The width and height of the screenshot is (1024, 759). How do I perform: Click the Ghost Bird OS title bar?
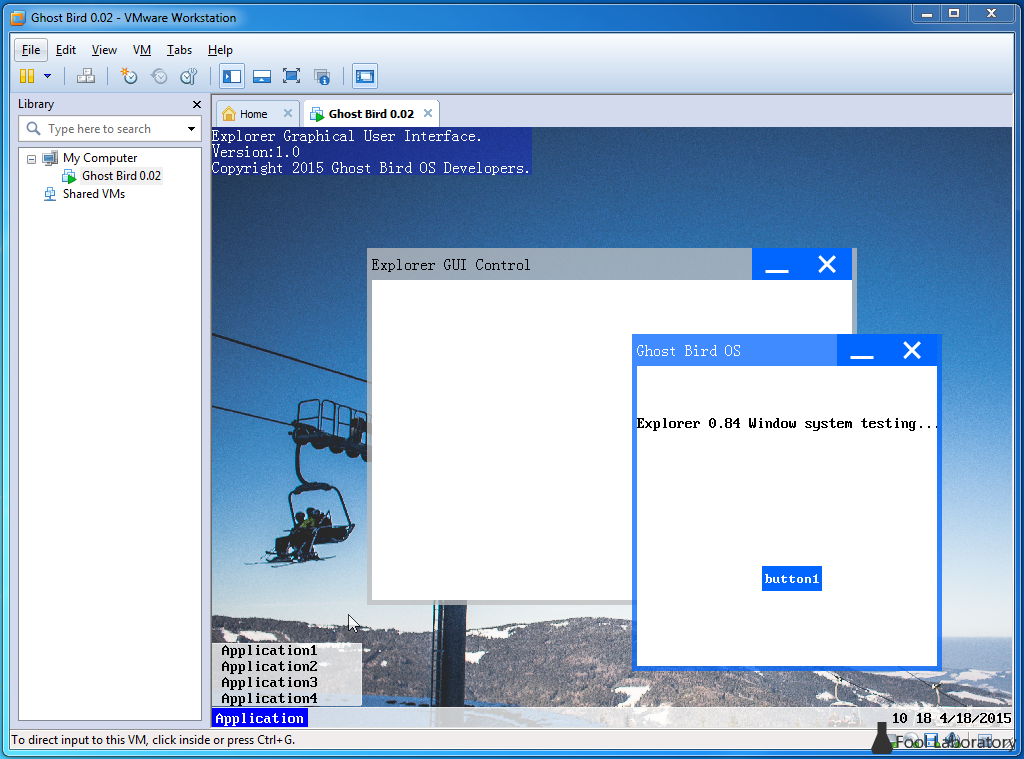735,351
